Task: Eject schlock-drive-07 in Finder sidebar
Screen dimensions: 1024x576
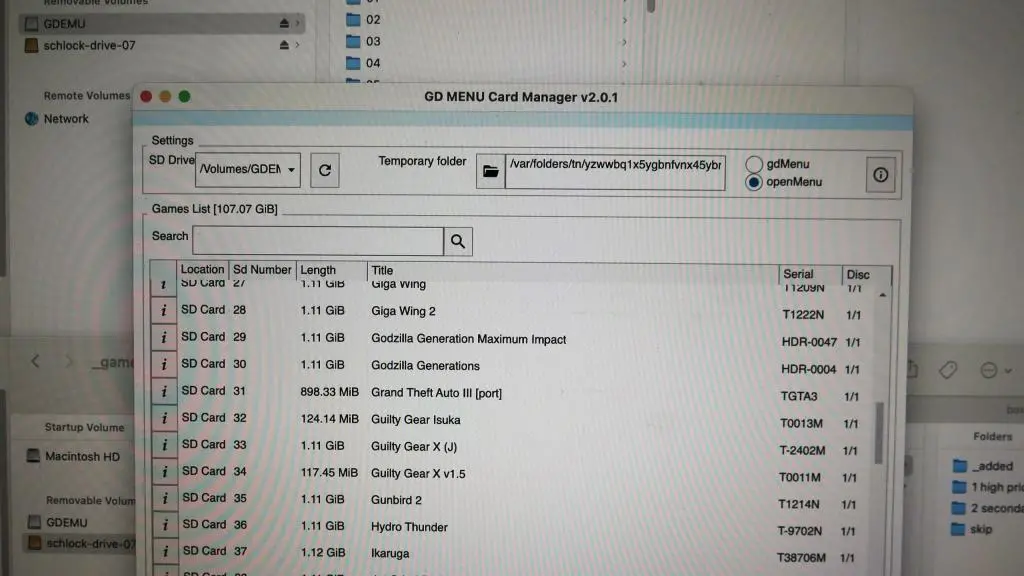Action: [x=284, y=45]
